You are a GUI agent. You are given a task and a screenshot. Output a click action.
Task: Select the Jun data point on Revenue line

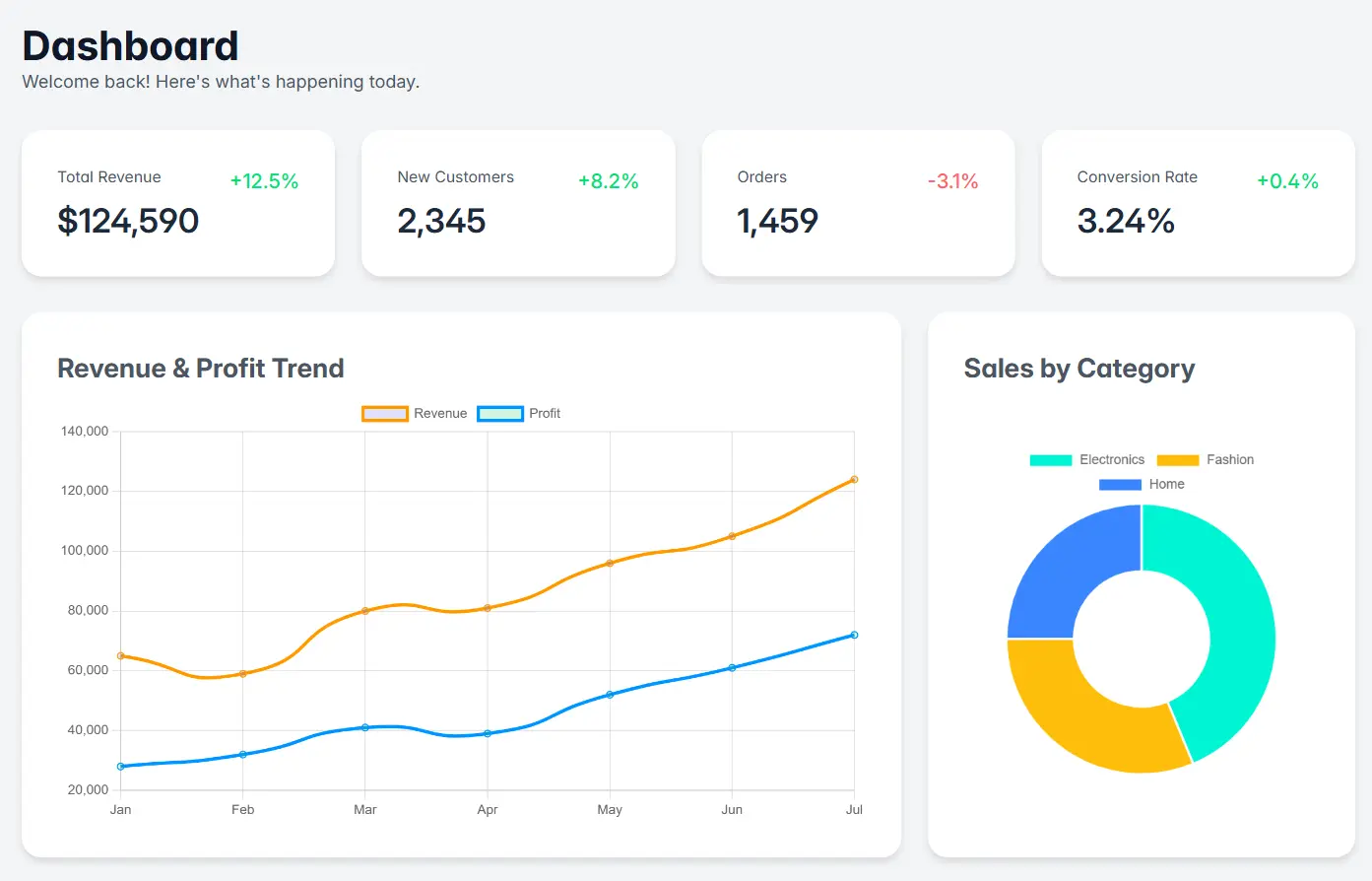click(732, 536)
